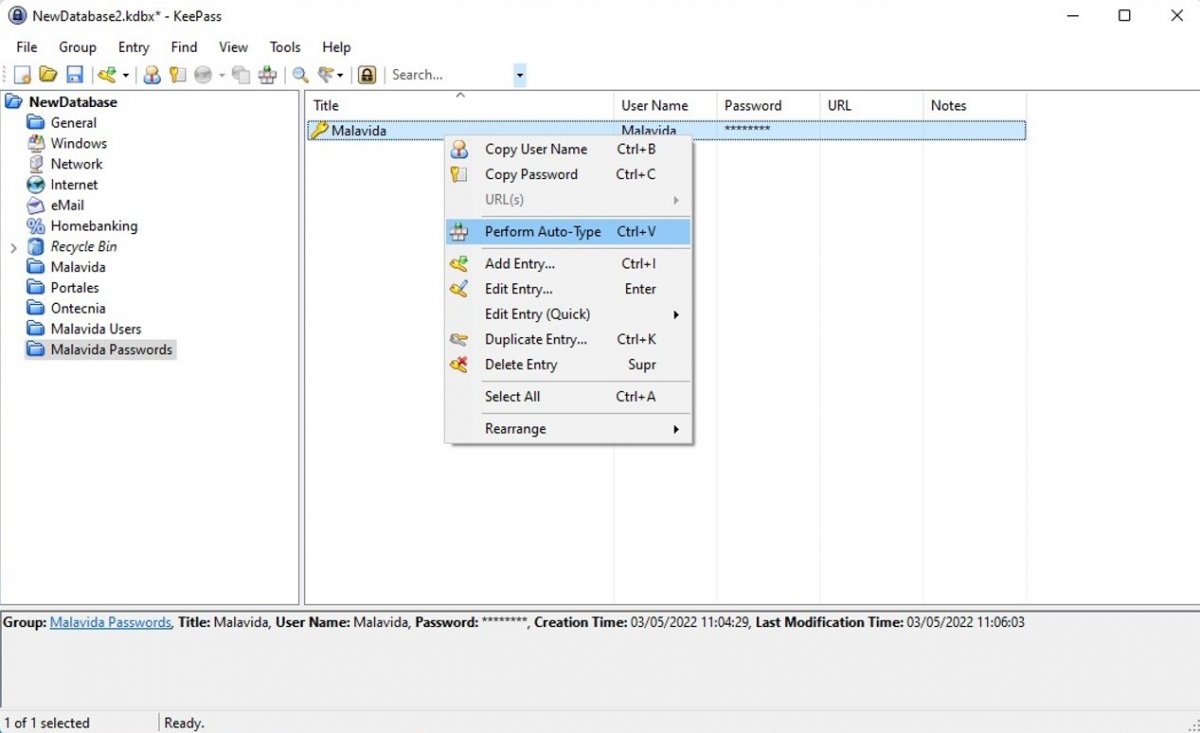Select the NewDatabase root tree node
The image size is (1200, 733).
click(72, 102)
